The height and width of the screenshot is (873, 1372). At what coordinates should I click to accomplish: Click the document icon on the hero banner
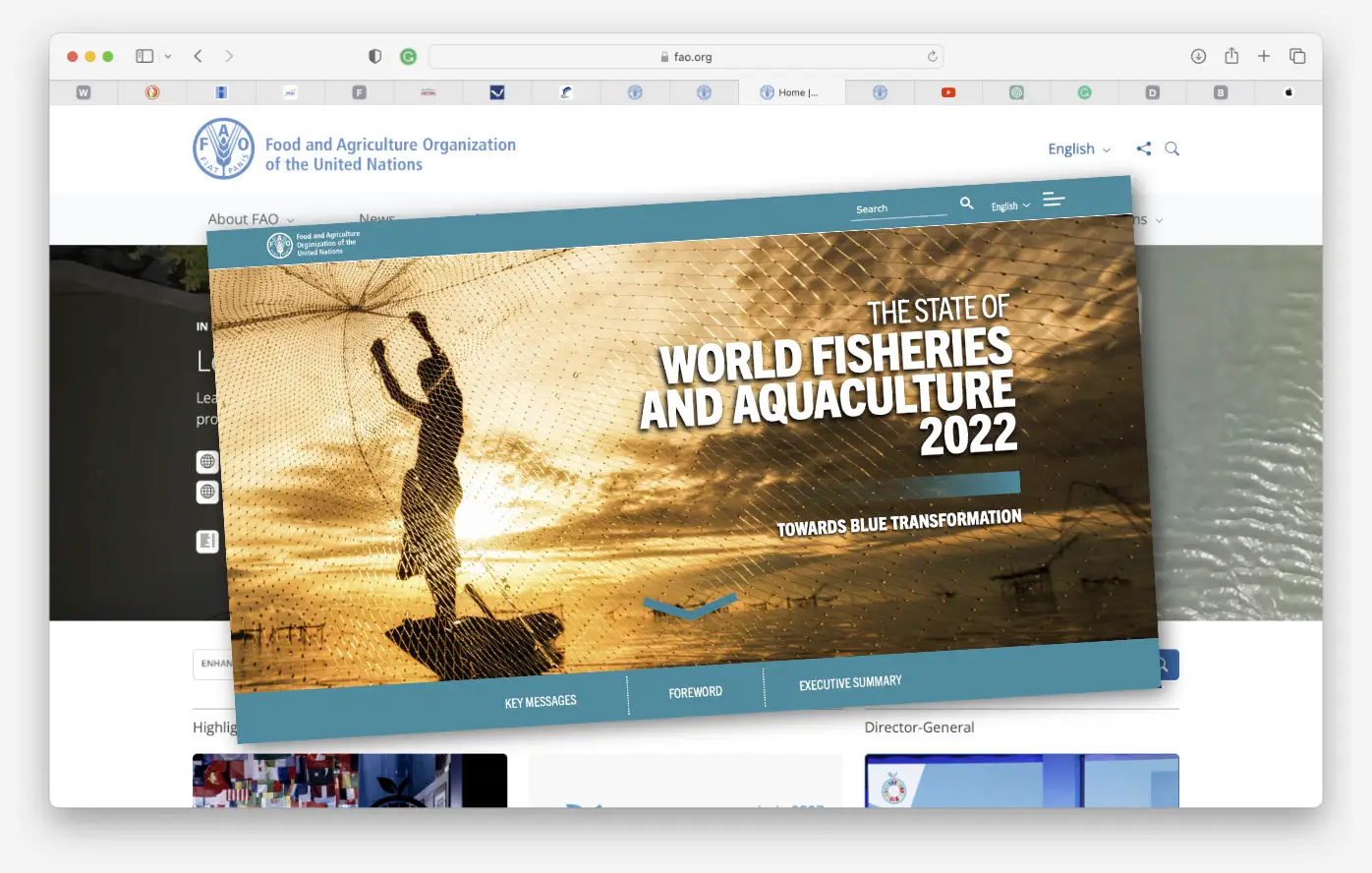point(207,541)
